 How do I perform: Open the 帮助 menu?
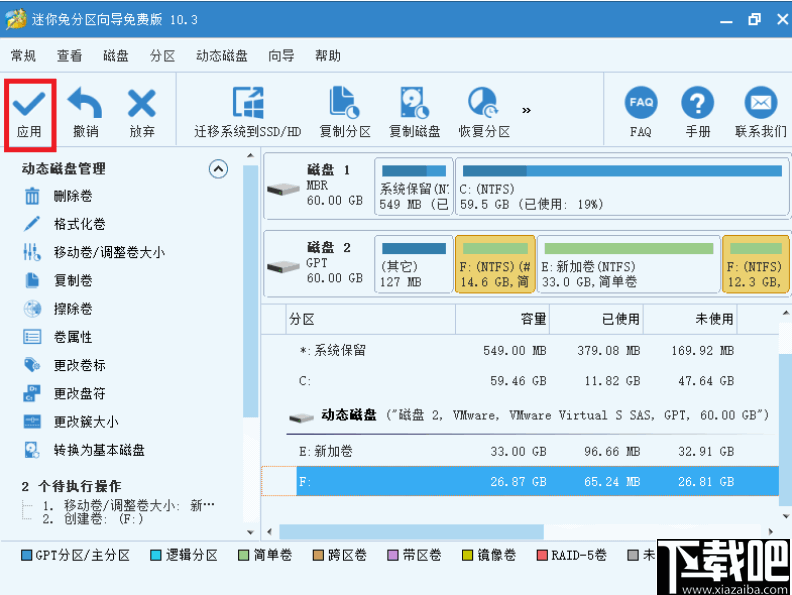(327, 56)
